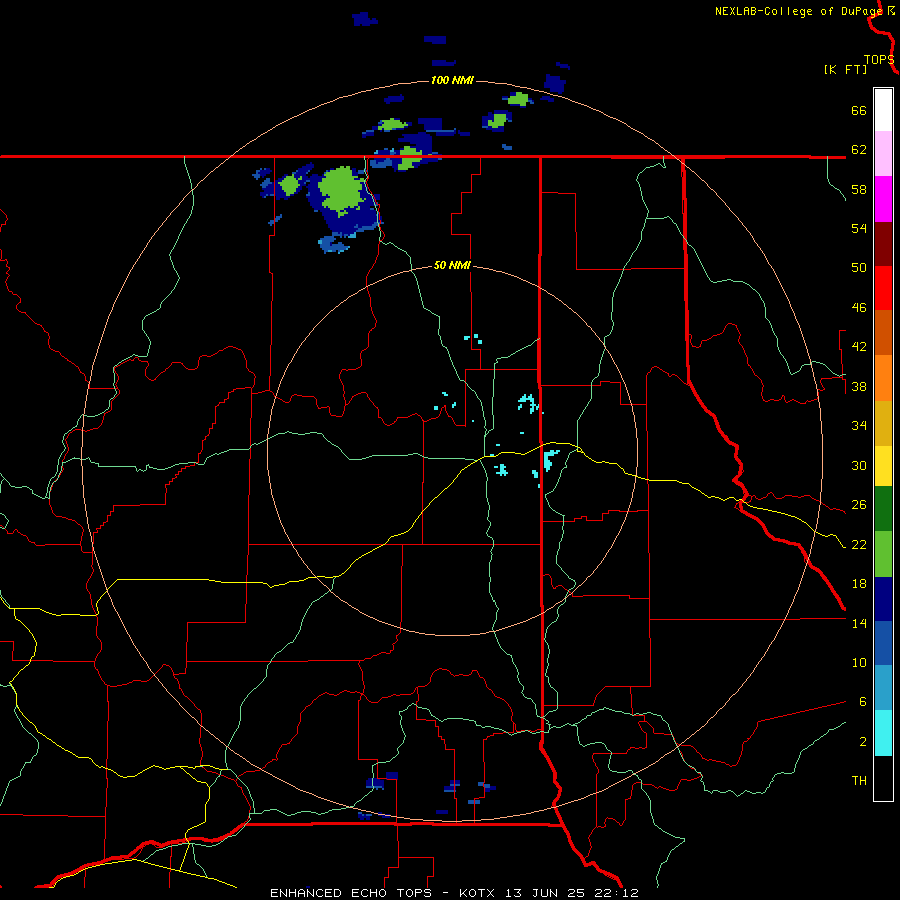Viewport: 900px width, 900px height.
Task: Select the magenta legend color block
Action: (883, 199)
